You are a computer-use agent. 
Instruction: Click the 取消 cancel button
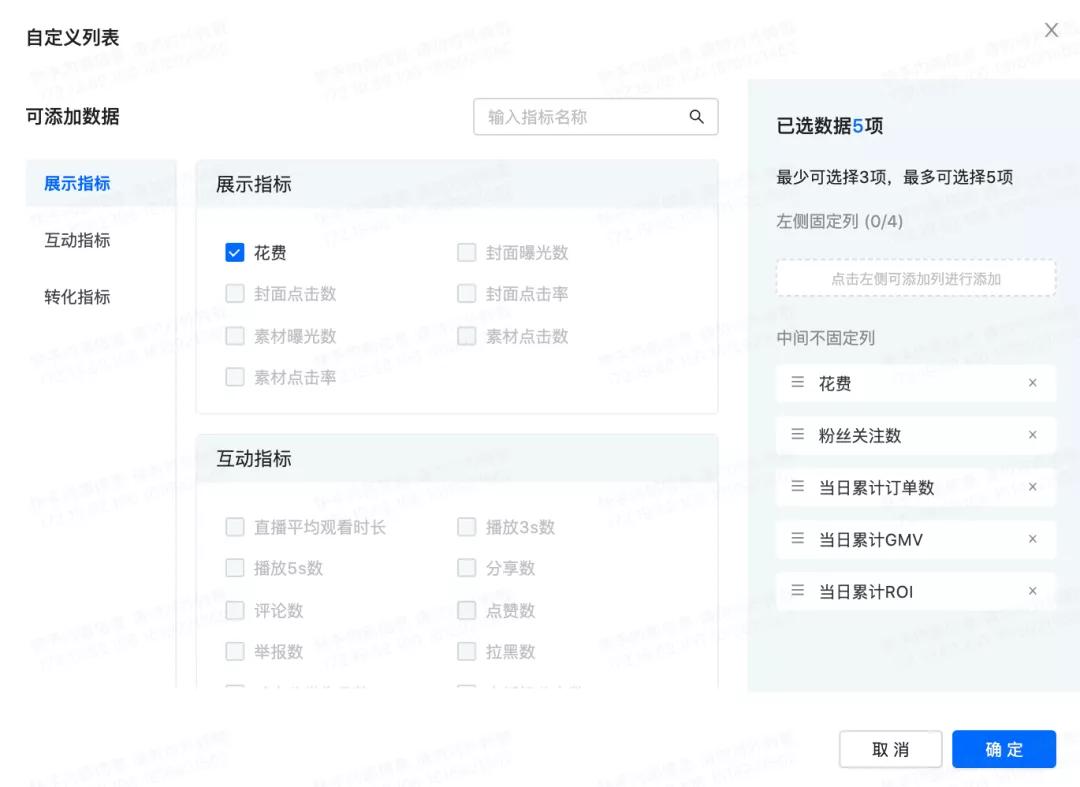click(890, 748)
